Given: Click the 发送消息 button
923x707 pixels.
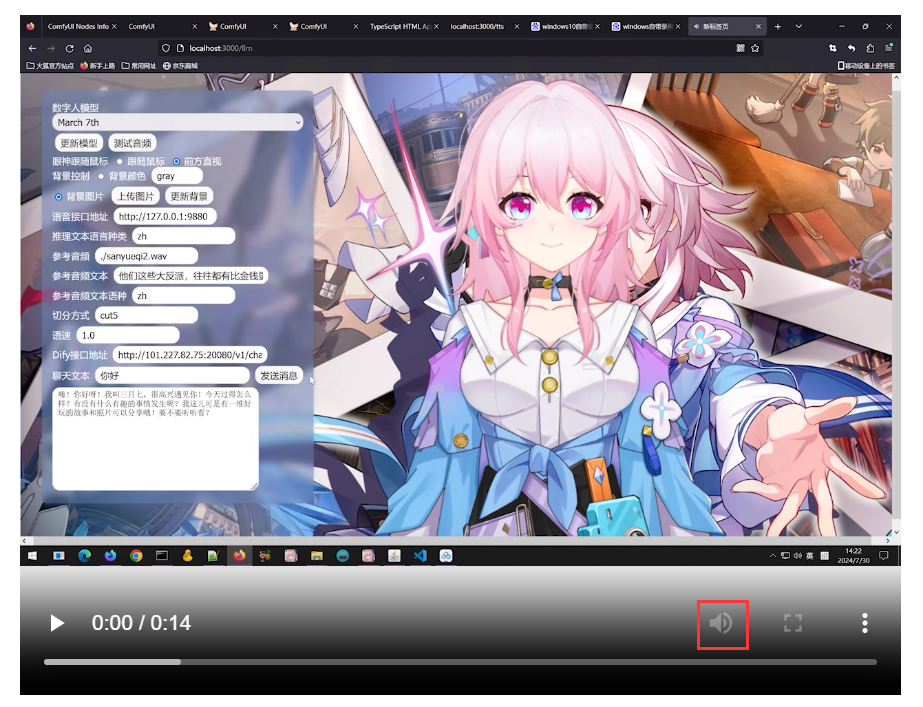Looking at the screenshot, I should pyautogui.click(x=279, y=376).
